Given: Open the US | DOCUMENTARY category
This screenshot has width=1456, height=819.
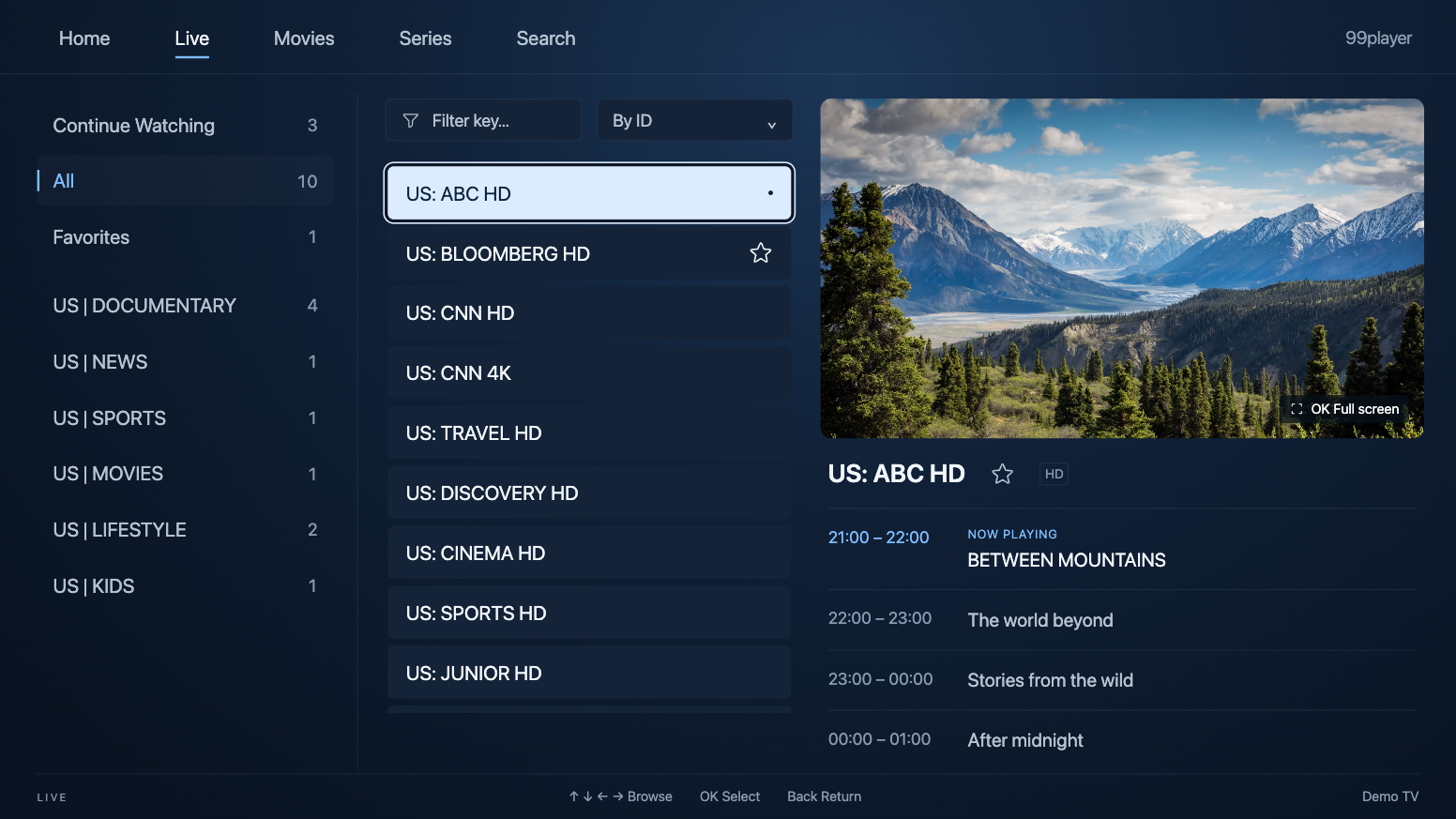Looking at the screenshot, I should [186, 306].
